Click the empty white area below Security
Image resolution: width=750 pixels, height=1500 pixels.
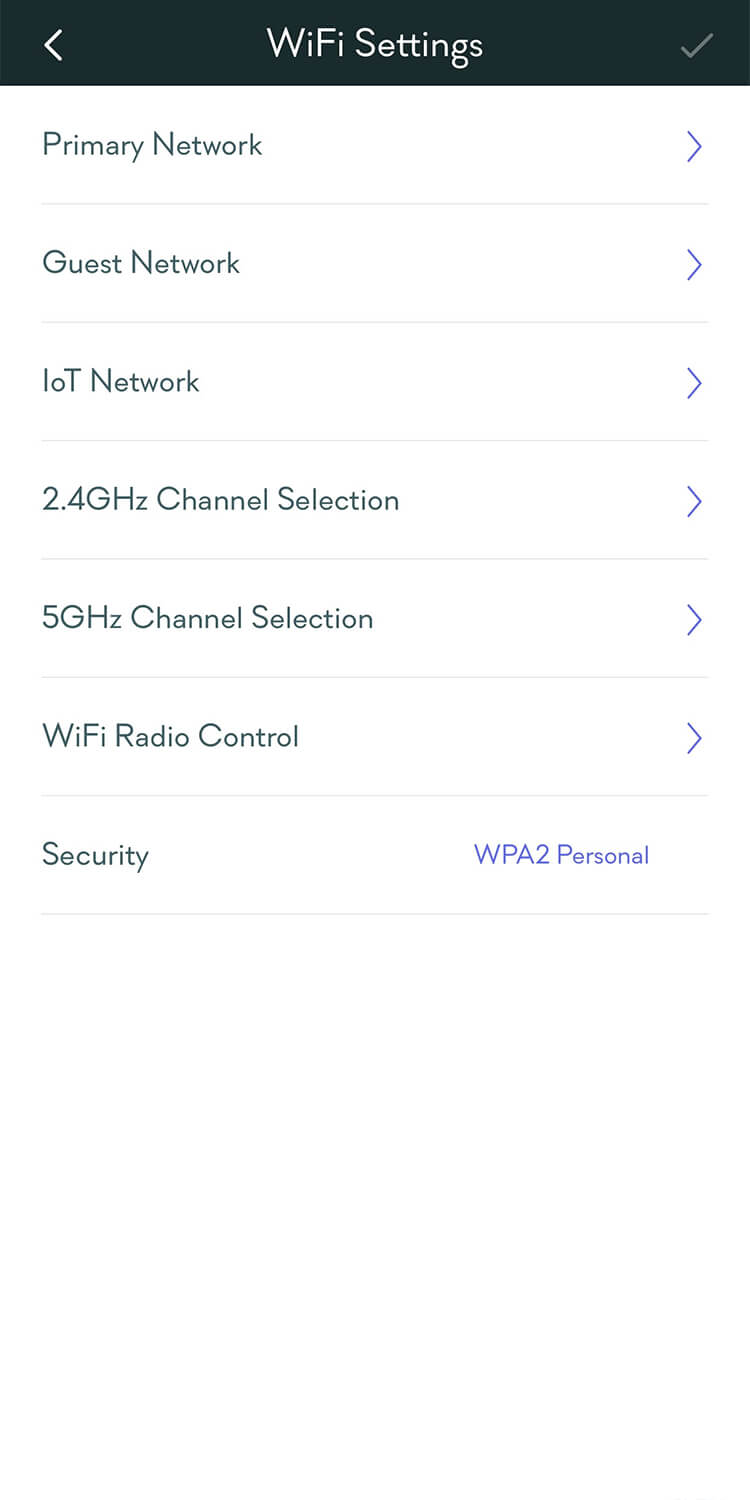(x=375, y=1150)
